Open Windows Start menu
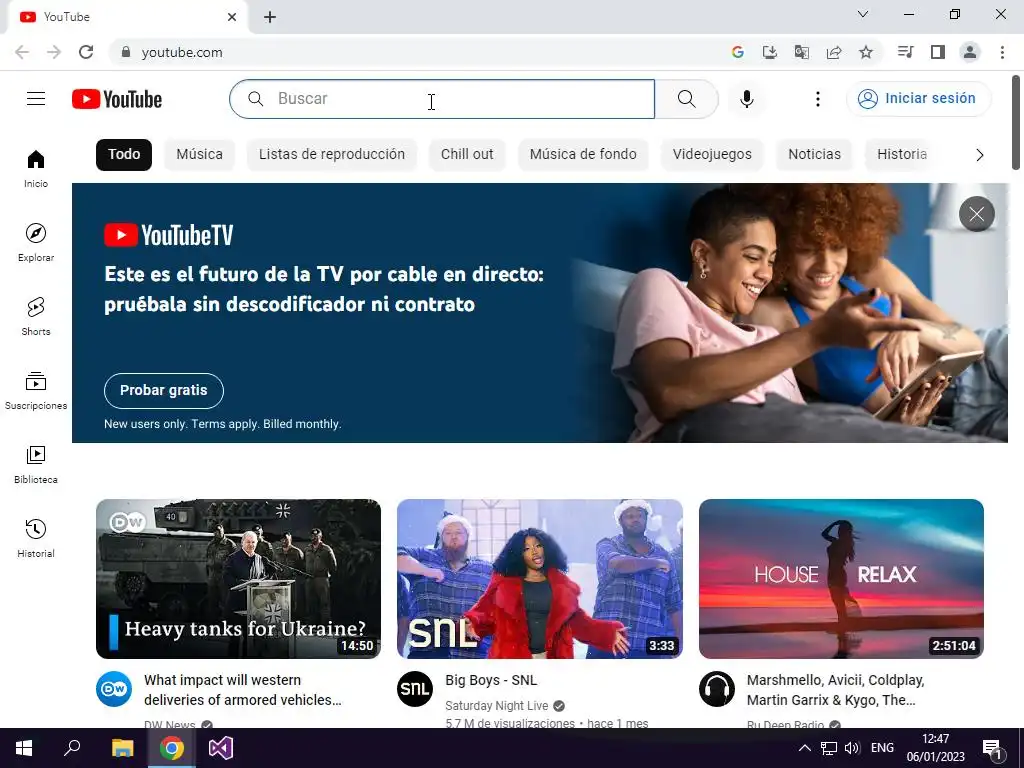1024x768 pixels. tap(24, 748)
